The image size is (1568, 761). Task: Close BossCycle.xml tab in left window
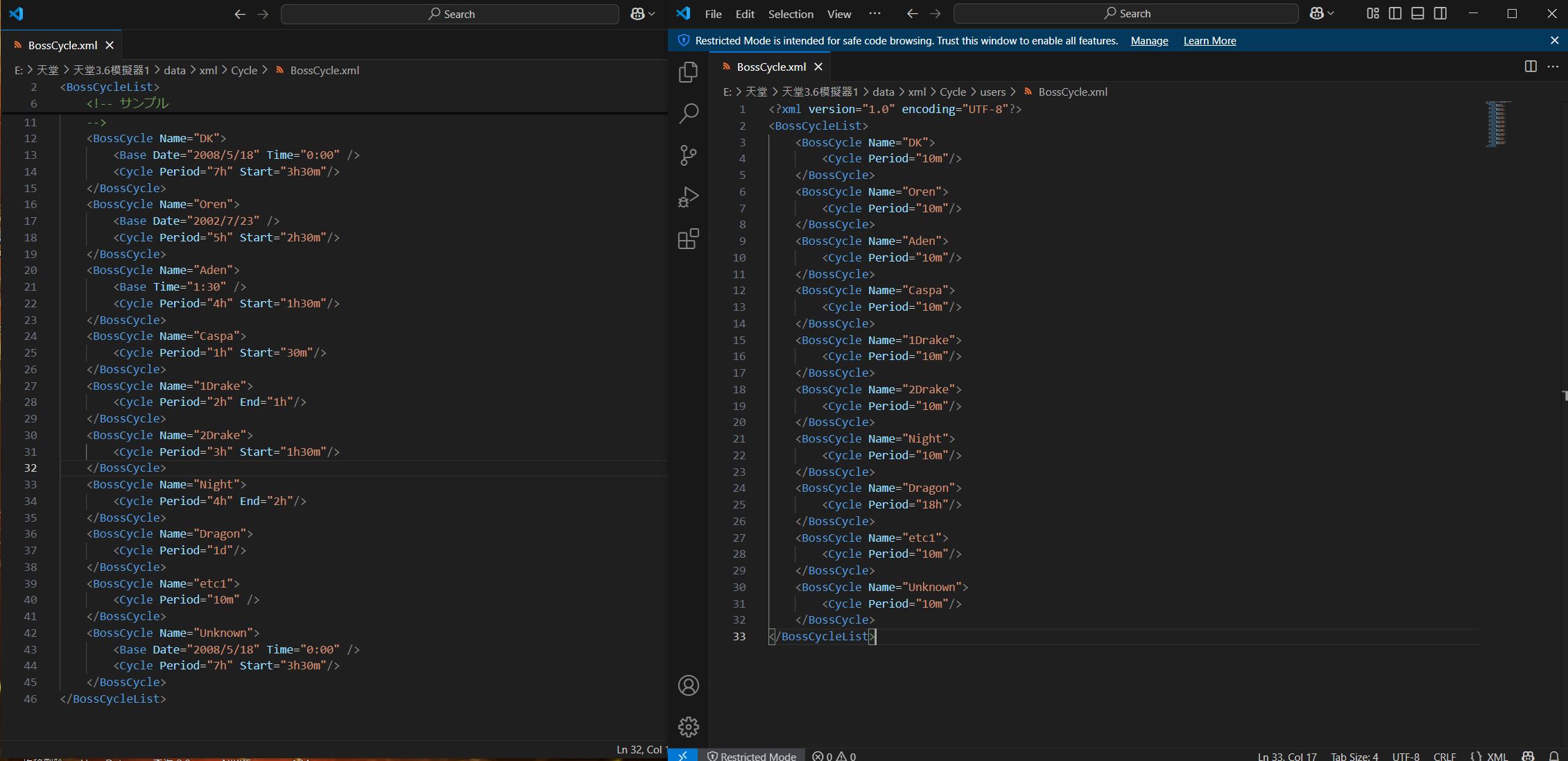(x=110, y=45)
